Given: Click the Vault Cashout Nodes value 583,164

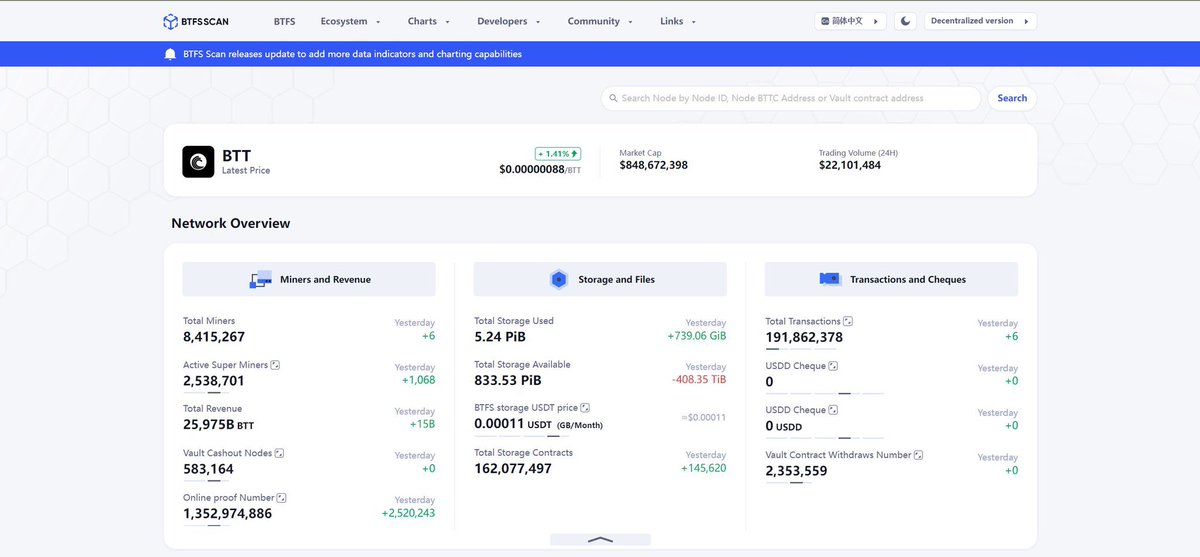Looking at the screenshot, I should pyautogui.click(x=208, y=469).
